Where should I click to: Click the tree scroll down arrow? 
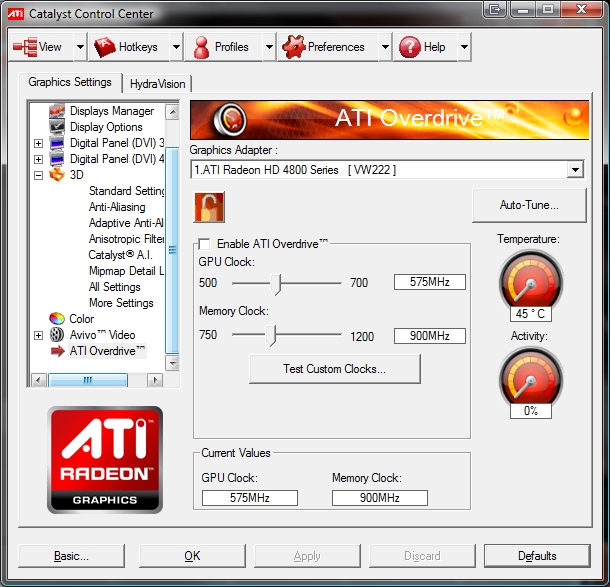coord(172,363)
